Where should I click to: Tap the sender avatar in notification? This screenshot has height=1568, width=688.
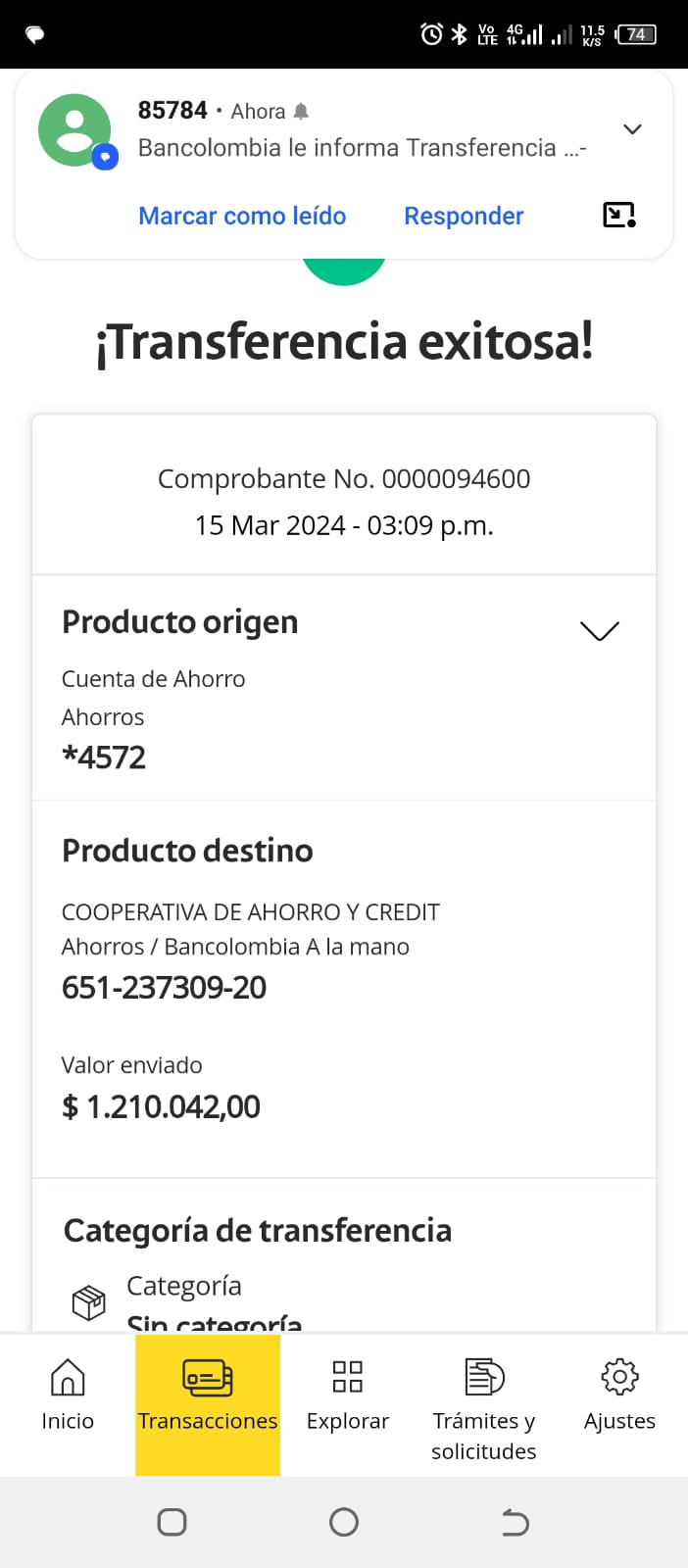point(74,130)
